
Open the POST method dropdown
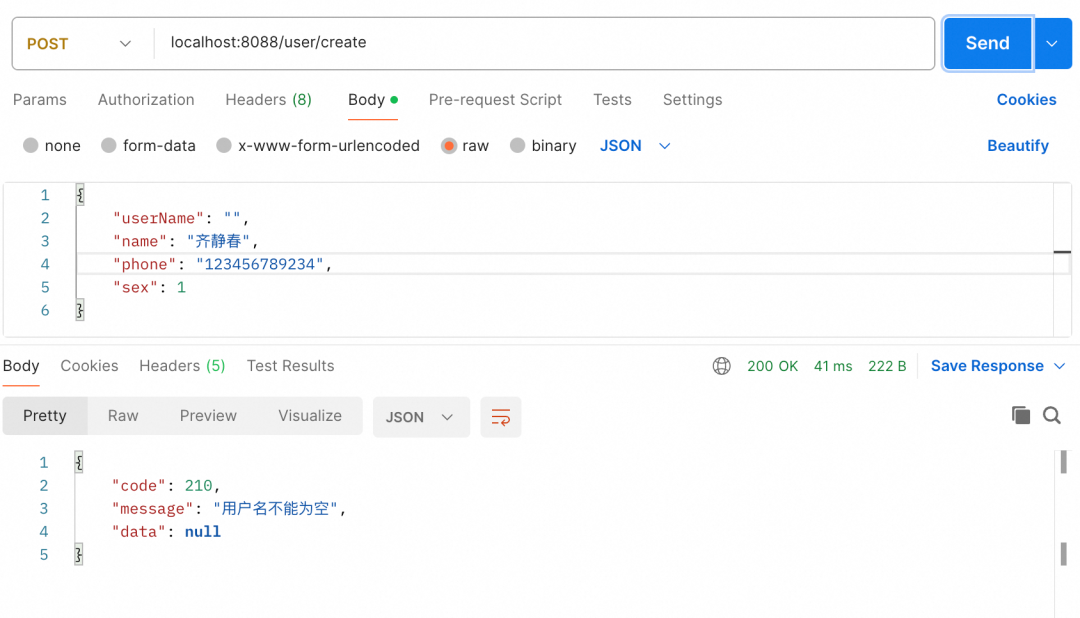[x=80, y=44]
